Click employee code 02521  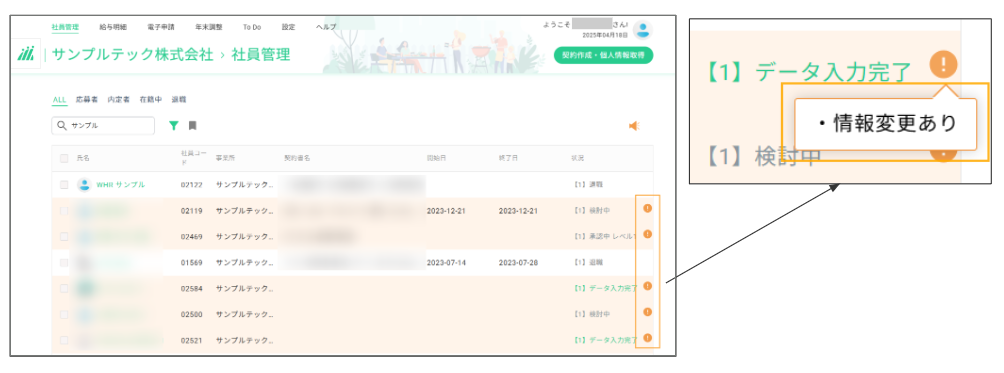coord(191,340)
